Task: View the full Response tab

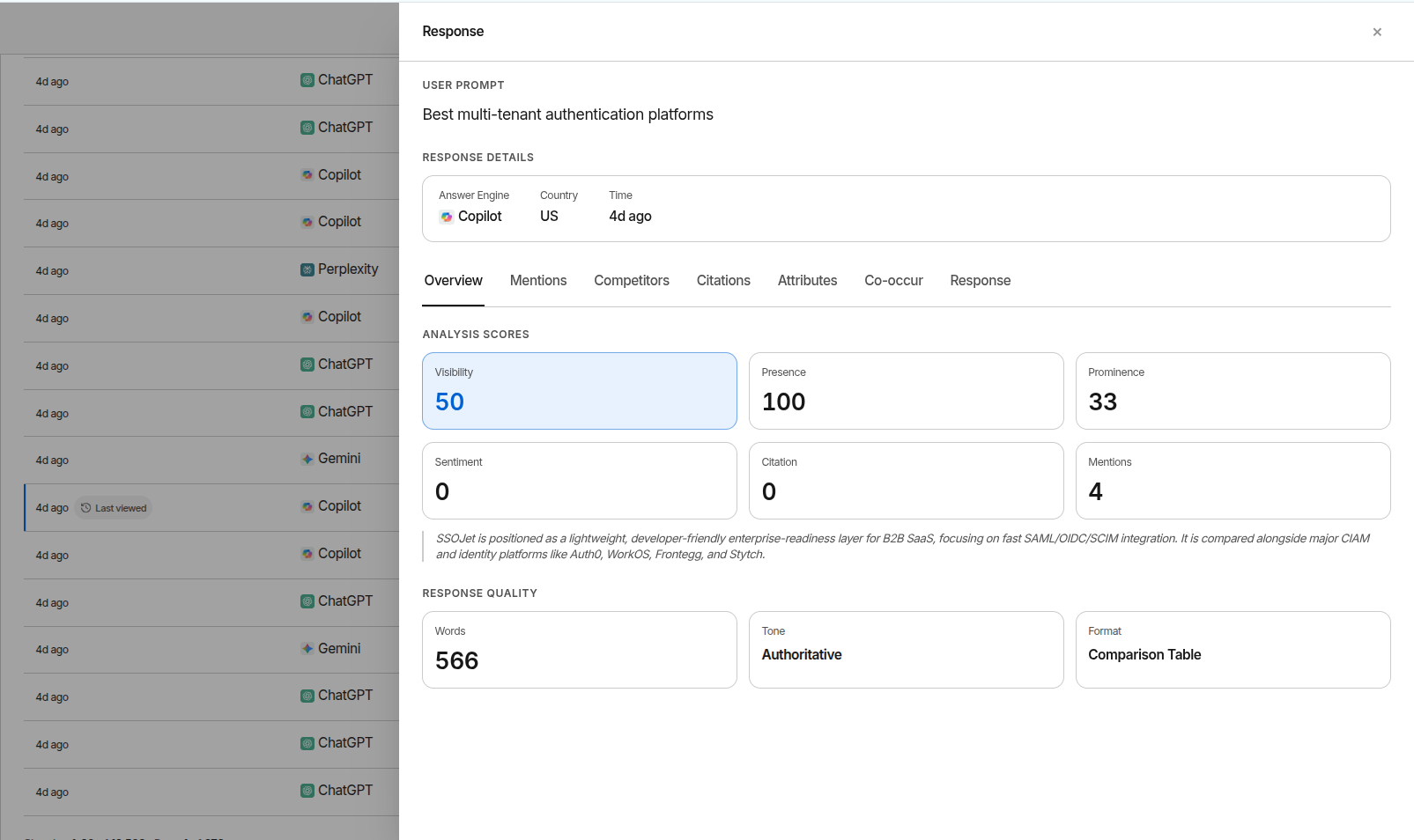Action: (x=981, y=281)
